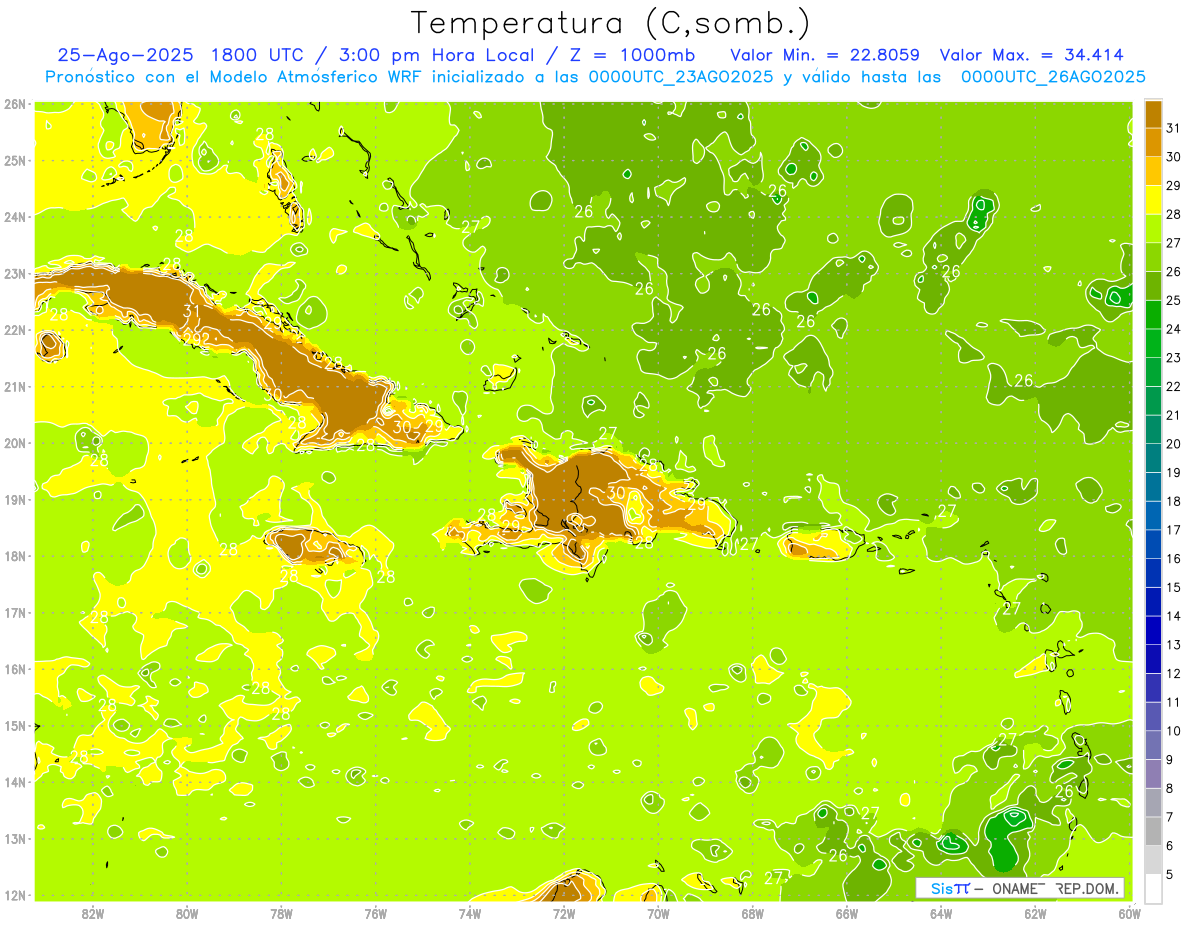Click the color scale label "25"
The height and width of the screenshot is (927, 1200).
(1174, 299)
